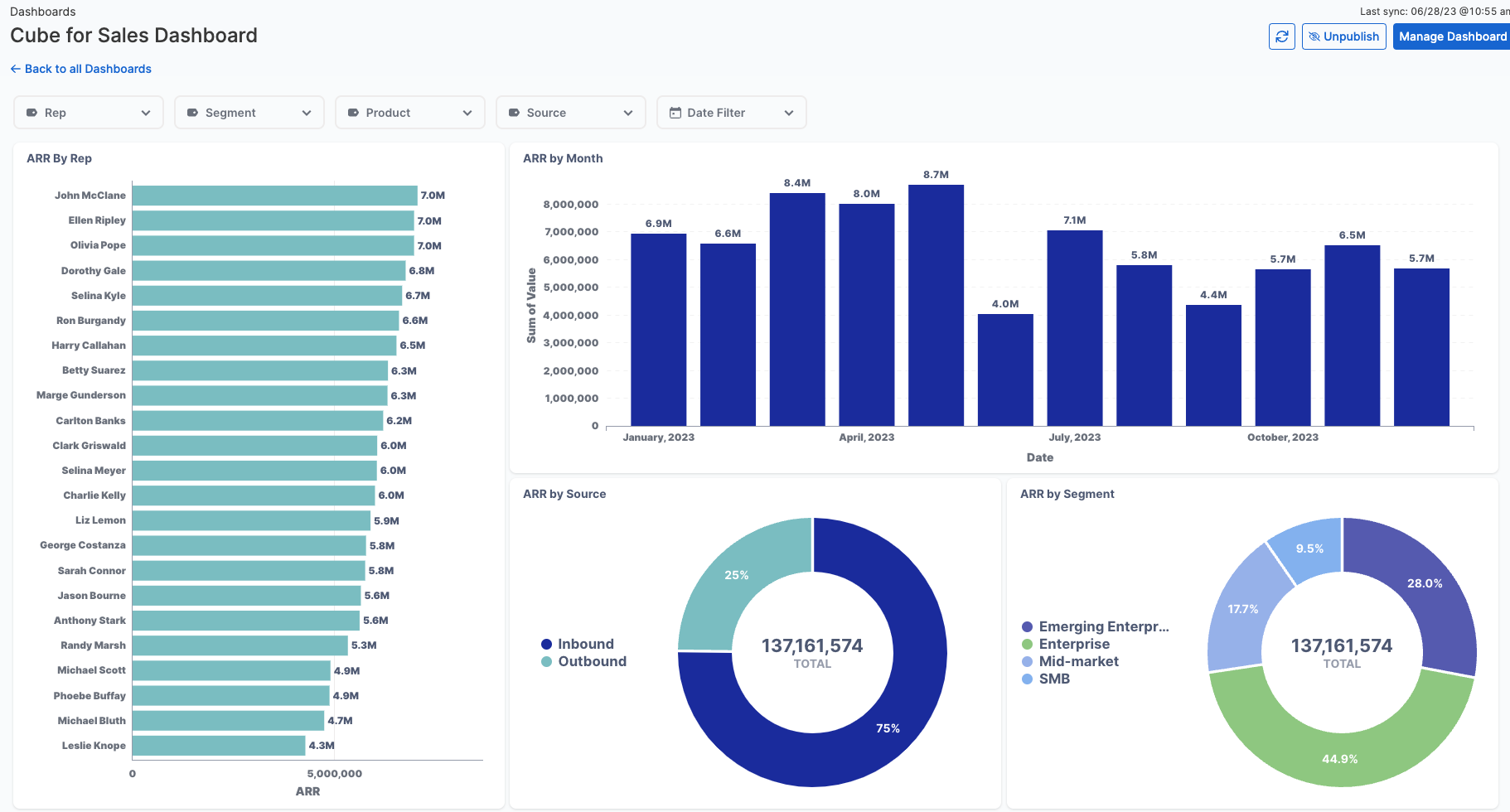Click the 9.5% segment donut slice

click(1309, 548)
